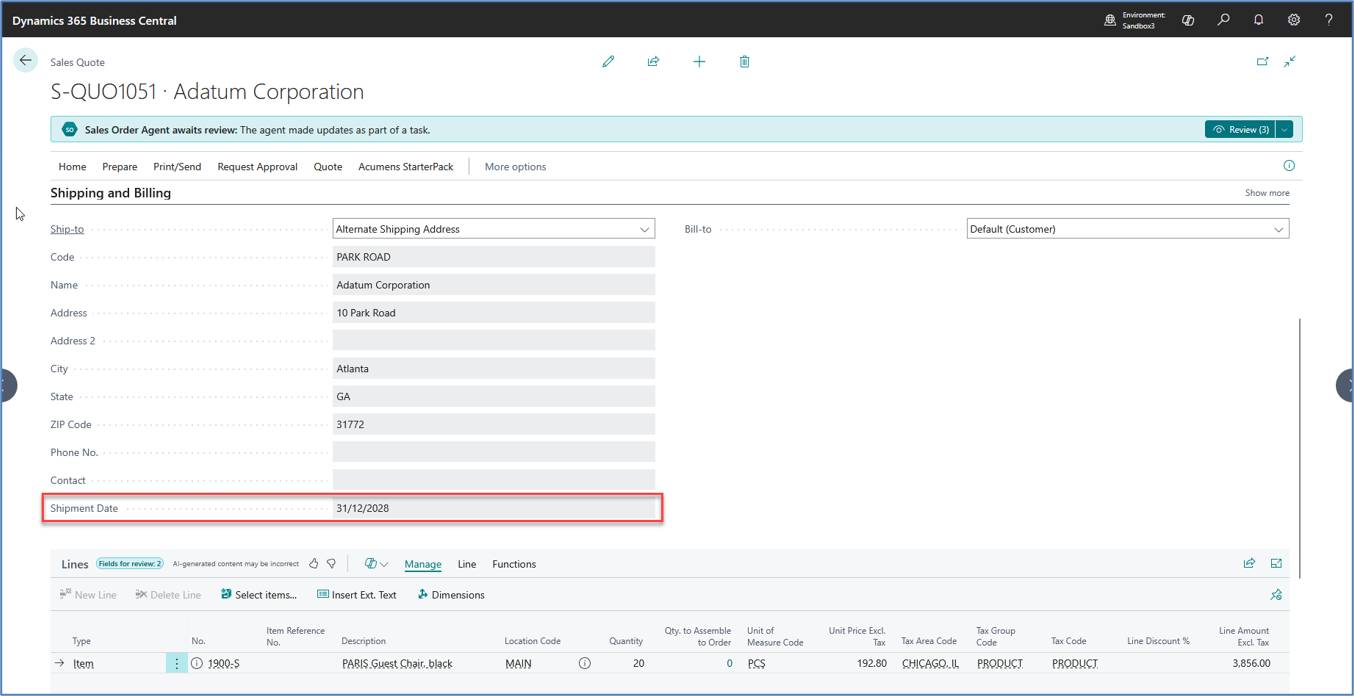This screenshot has width=1354, height=696.
Task: Click the City field Atlanta
Action: 494,369
